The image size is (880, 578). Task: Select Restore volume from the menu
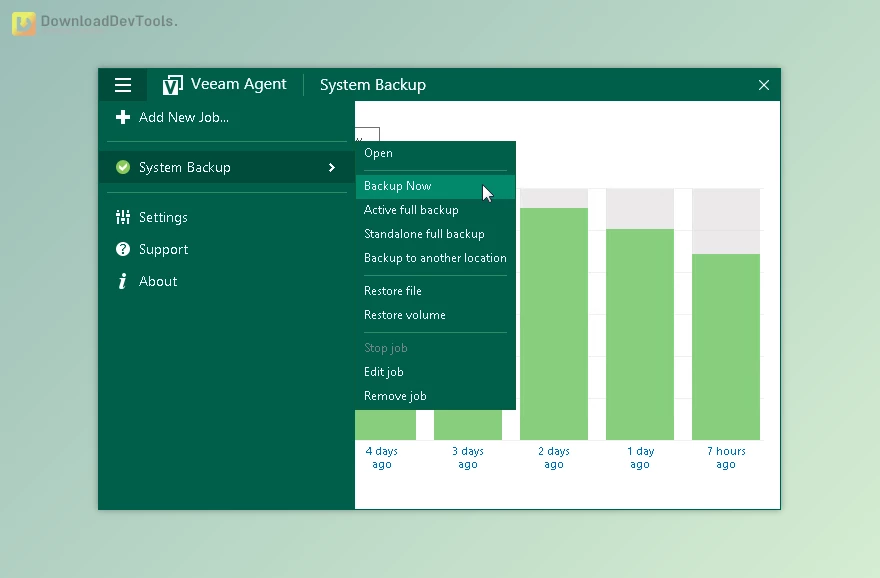(405, 315)
